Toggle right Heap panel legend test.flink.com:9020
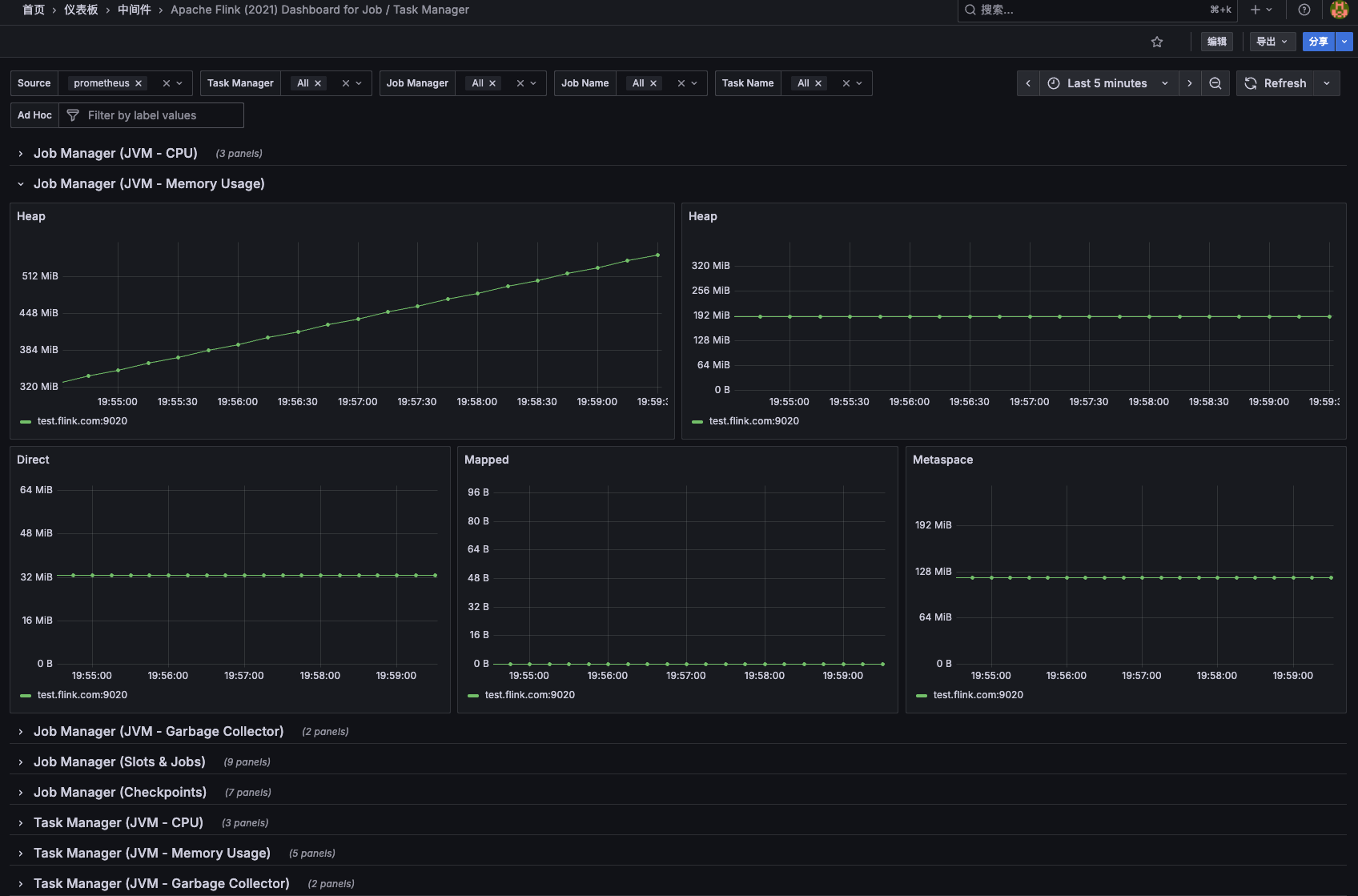The height and width of the screenshot is (896, 1358). pyautogui.click(x=754, y=421)
